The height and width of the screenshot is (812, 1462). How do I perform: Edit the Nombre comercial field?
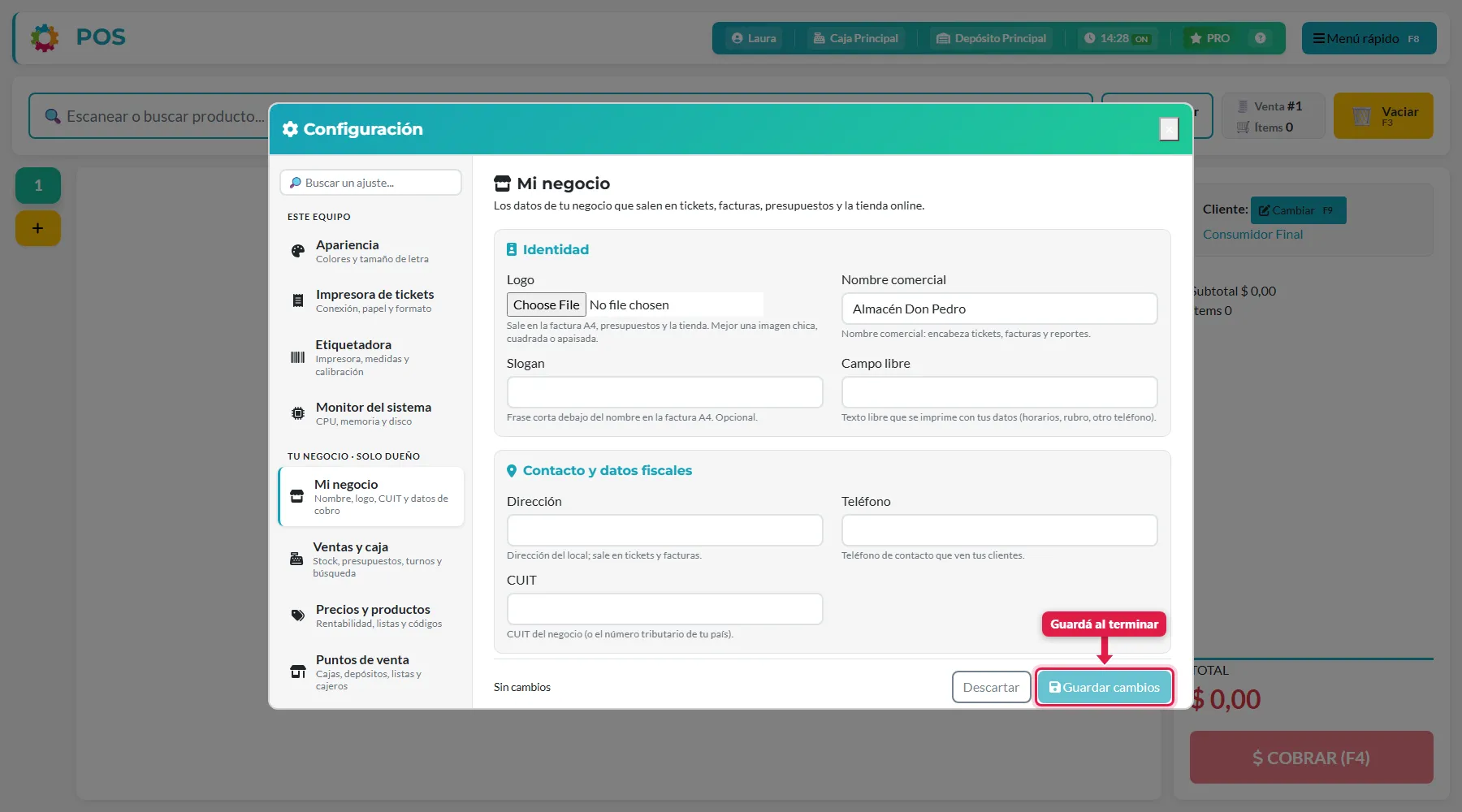tap(1000, 309)
